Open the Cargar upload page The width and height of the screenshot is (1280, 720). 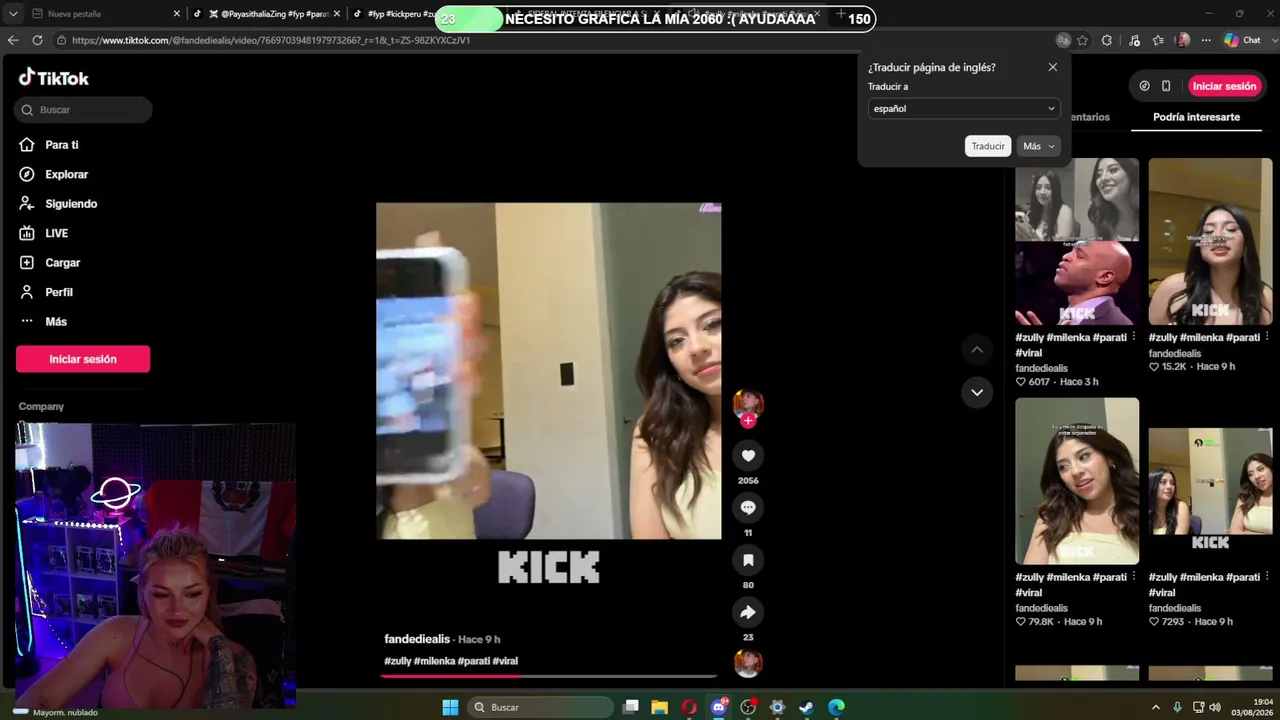click(50, 263)
